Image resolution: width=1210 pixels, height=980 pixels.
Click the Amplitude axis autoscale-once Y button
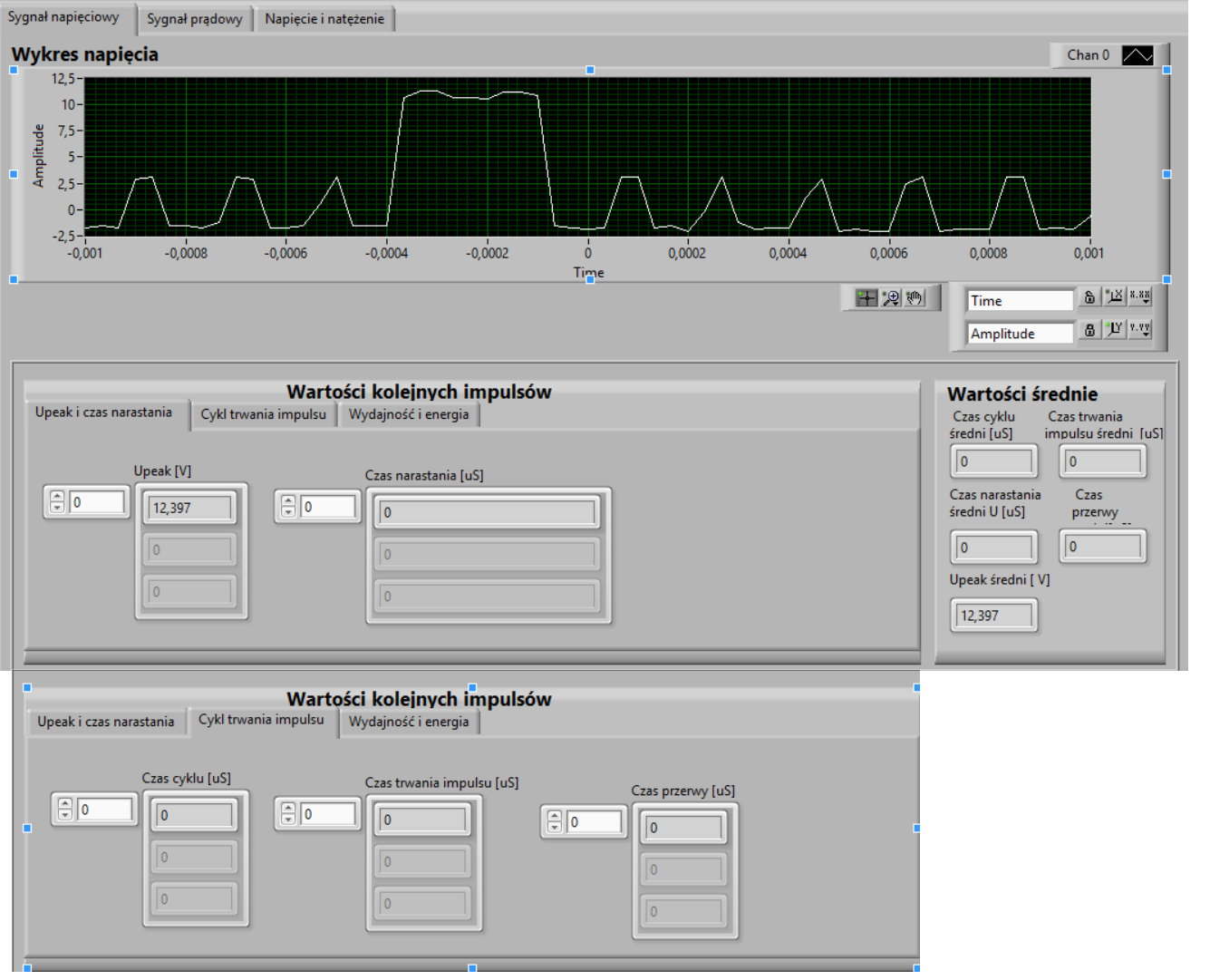coord(1115,329)
